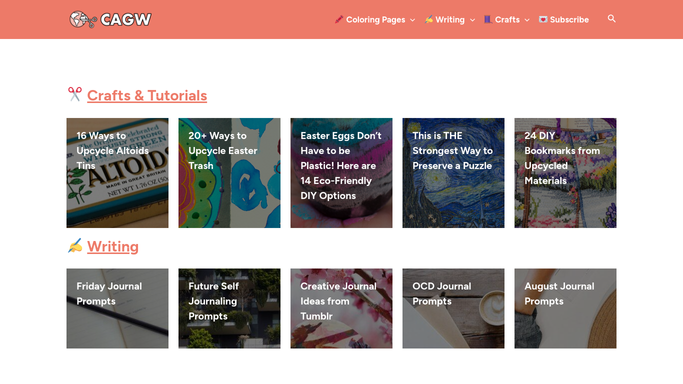Click the envelope icon next to Subscribe
The width and height of the screenshot is (683, 384).
543,20
